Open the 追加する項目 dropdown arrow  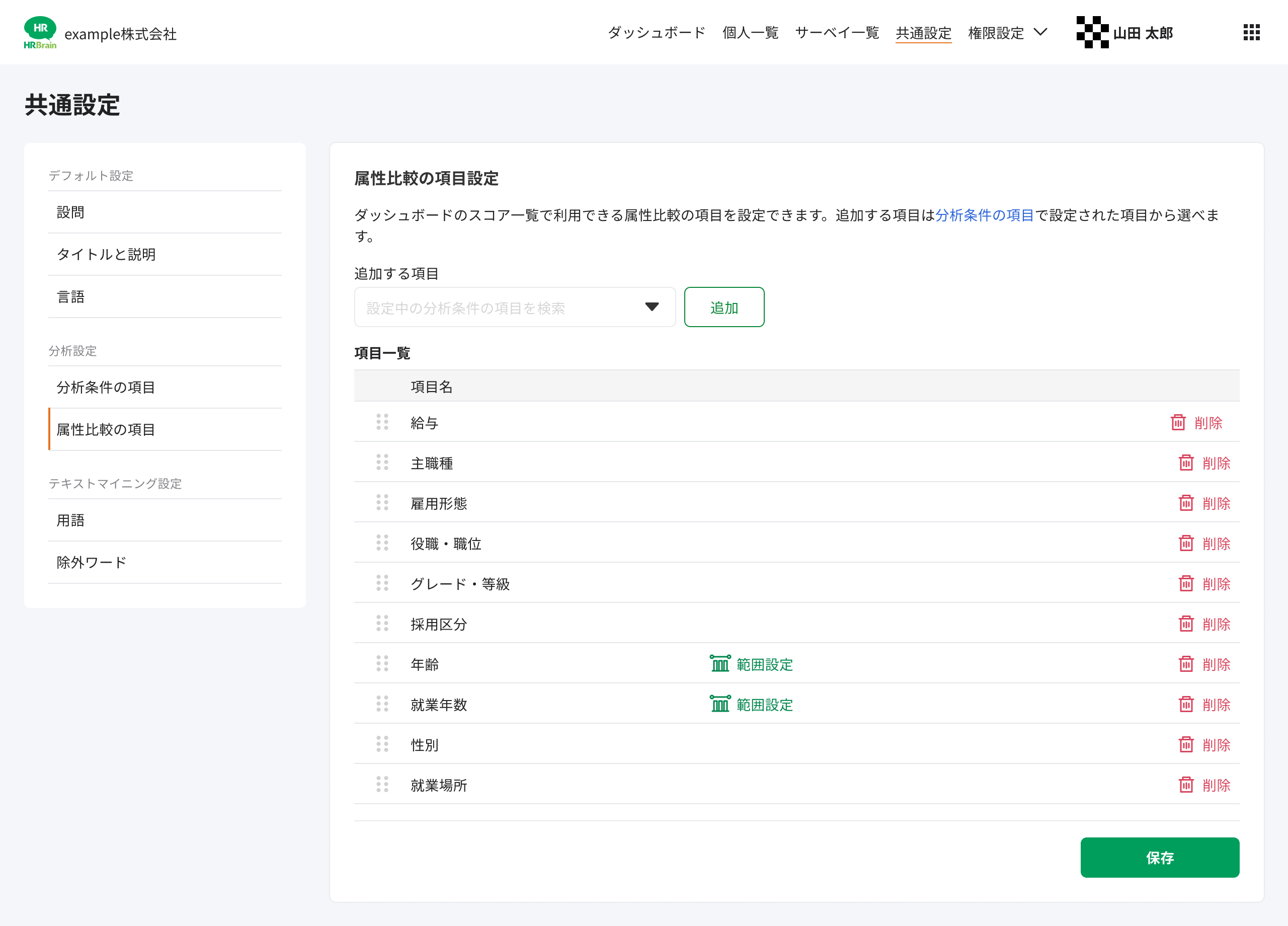click(652, 307)
